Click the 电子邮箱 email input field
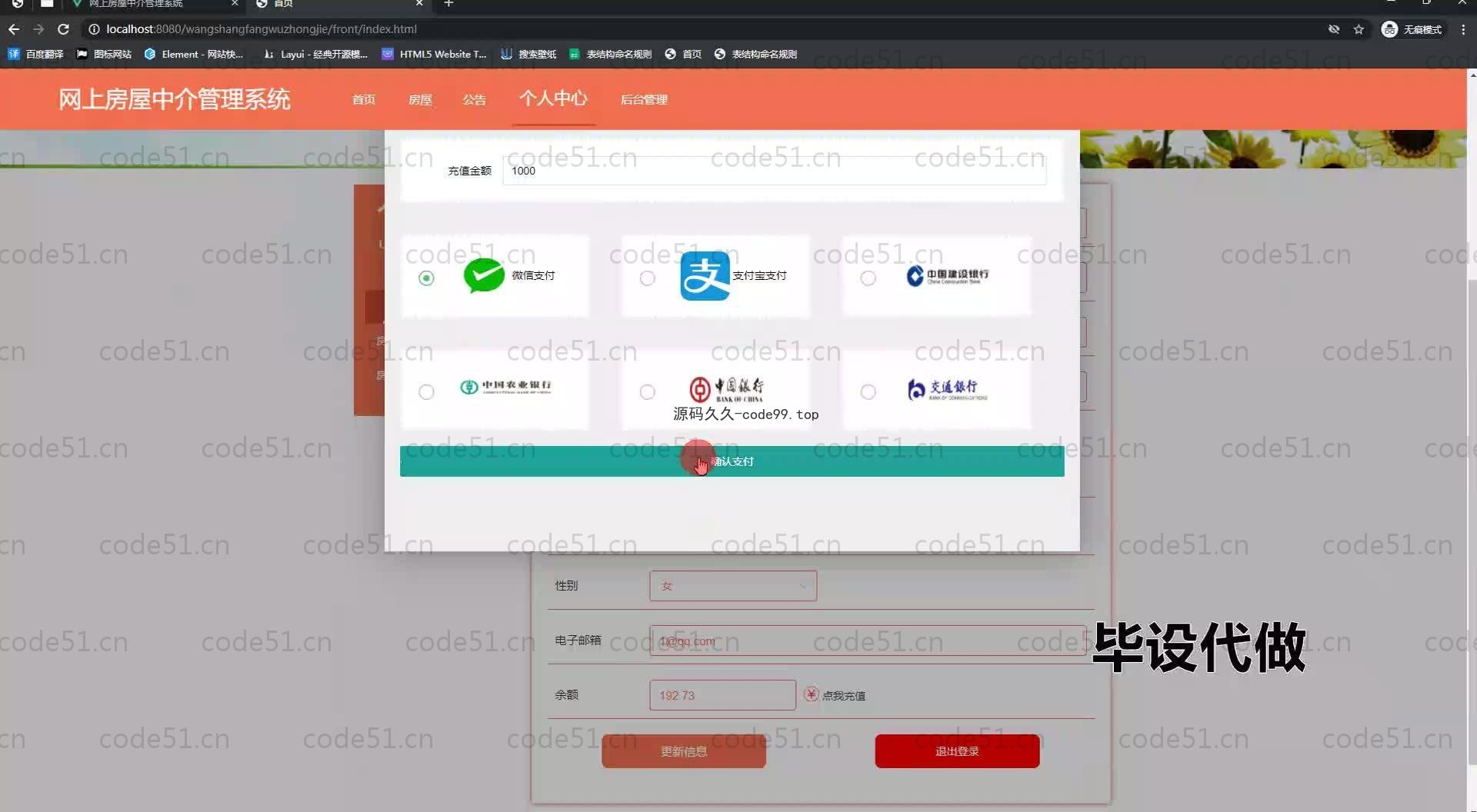1477x812 pixels. click(x=868, y=641)
